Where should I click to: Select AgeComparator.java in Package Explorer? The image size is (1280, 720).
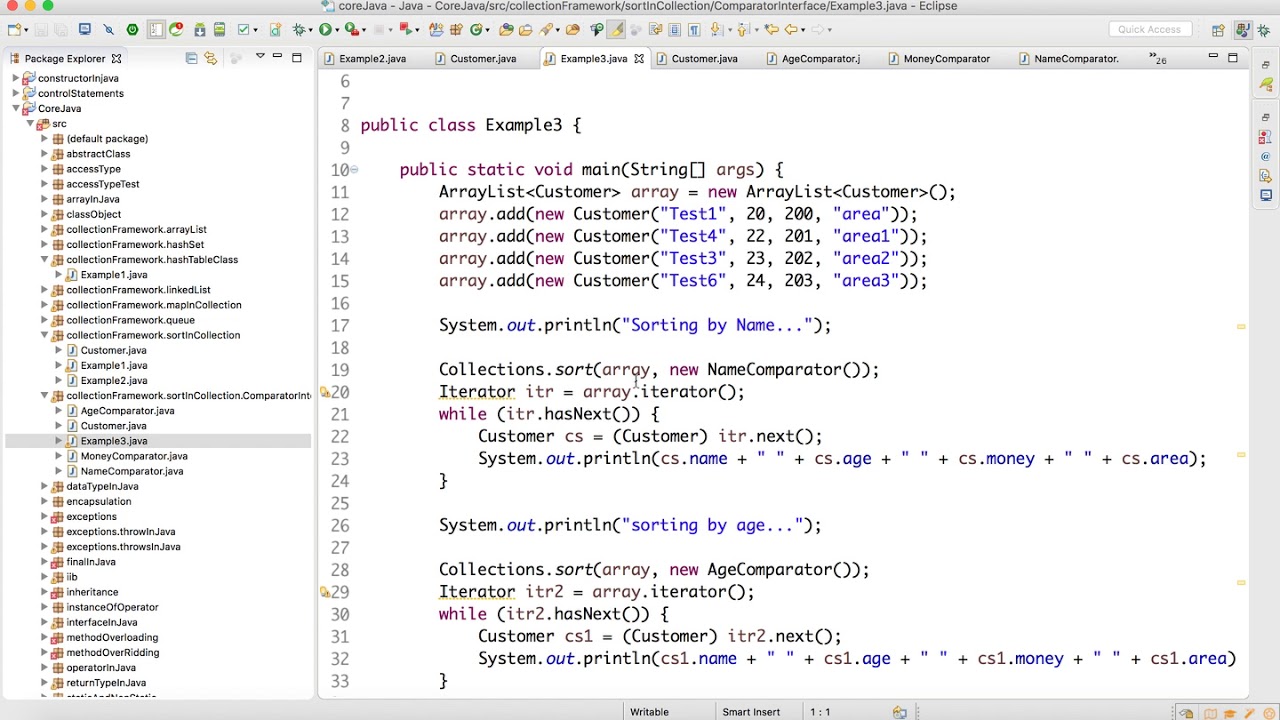127,410
